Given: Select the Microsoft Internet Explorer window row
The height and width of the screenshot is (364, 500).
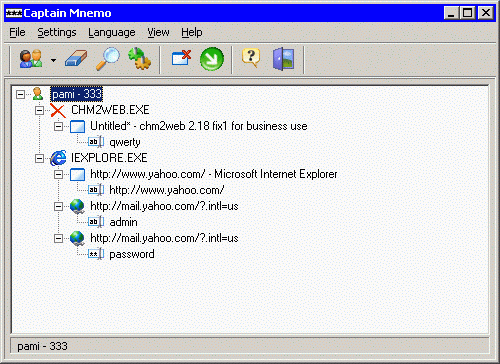Looking at the screenshot, I should pos(214,174).
